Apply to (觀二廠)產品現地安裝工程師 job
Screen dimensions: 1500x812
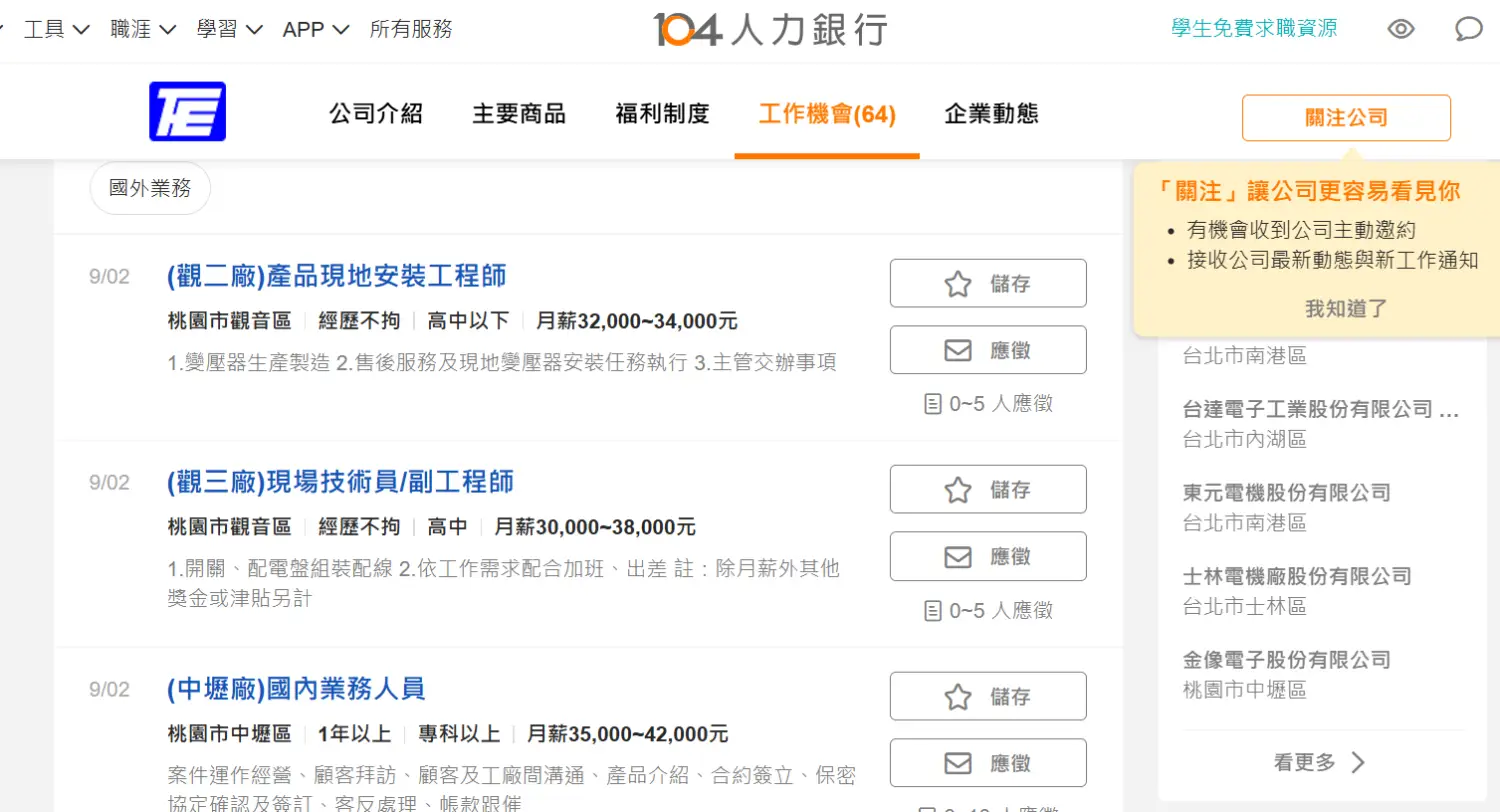coord(988,350)
